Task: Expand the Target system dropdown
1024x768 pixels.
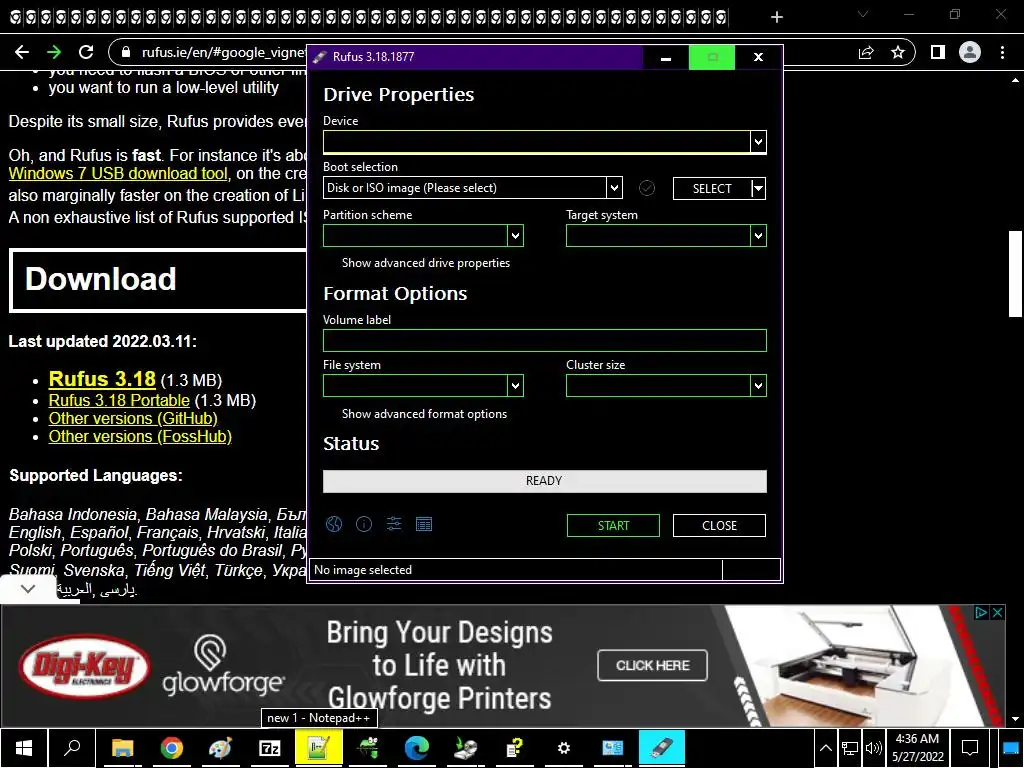Action: point(758,236)
